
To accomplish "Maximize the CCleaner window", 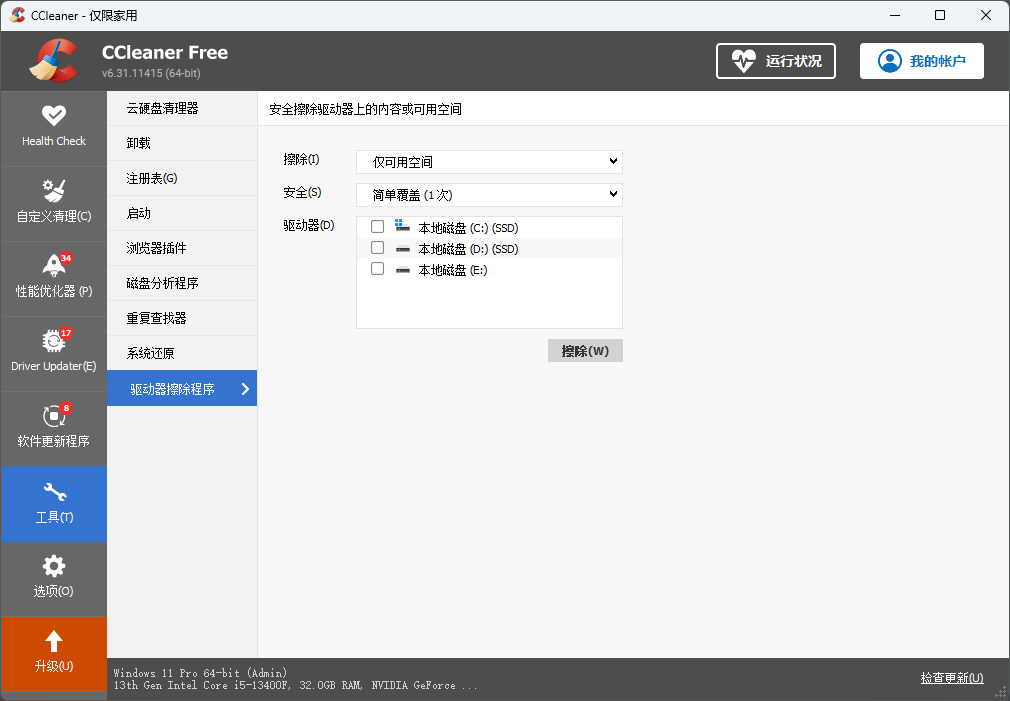I will 940,15.
